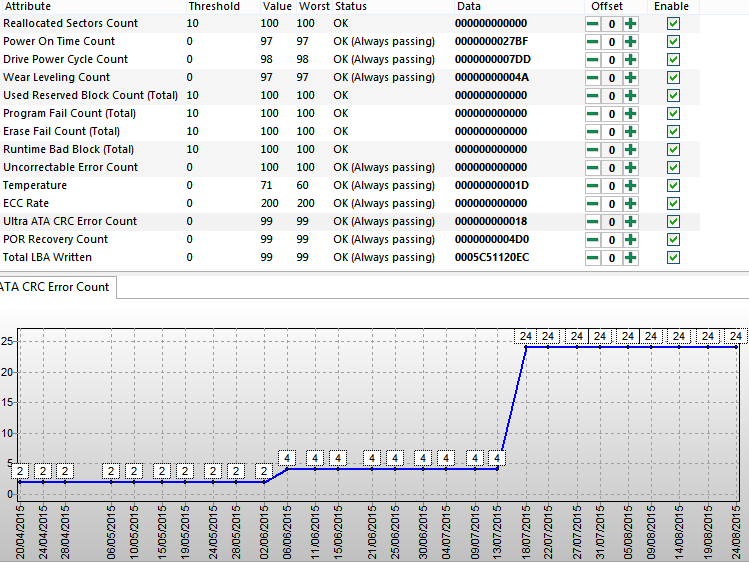The height and width of the screenshot is (564, 749).
Task: Select the Ultra ATA CRC Error Count row
Action: pyautogui.click(x=70, y=221)
